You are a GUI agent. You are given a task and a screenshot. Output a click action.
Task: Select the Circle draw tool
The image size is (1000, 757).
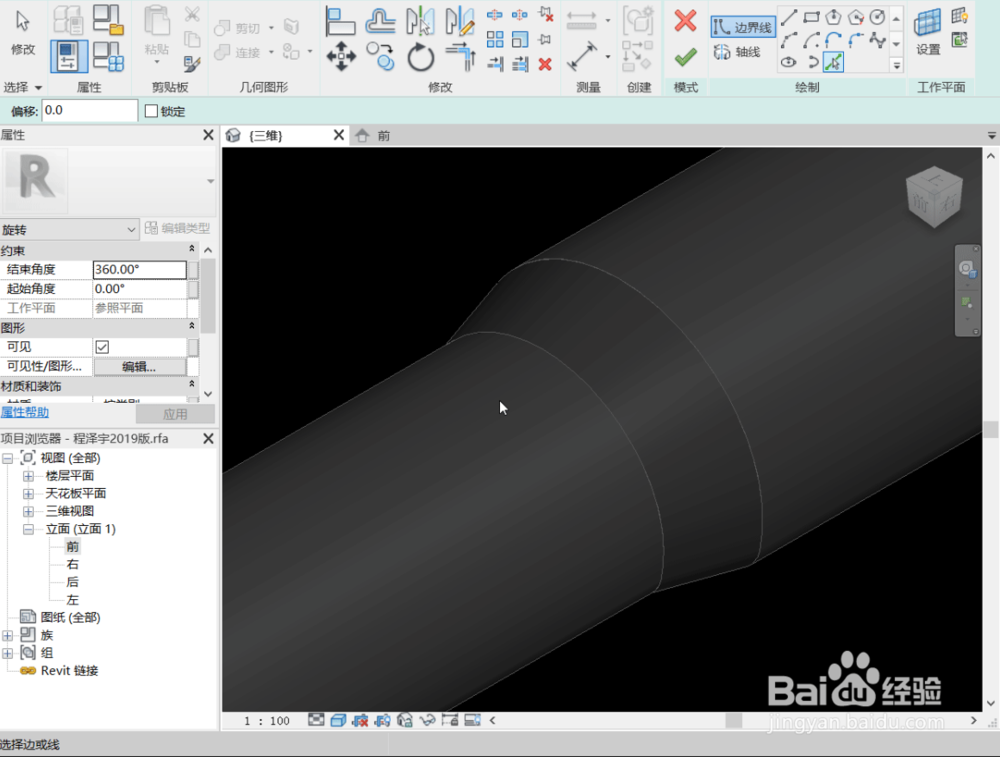tap(878, 17)
